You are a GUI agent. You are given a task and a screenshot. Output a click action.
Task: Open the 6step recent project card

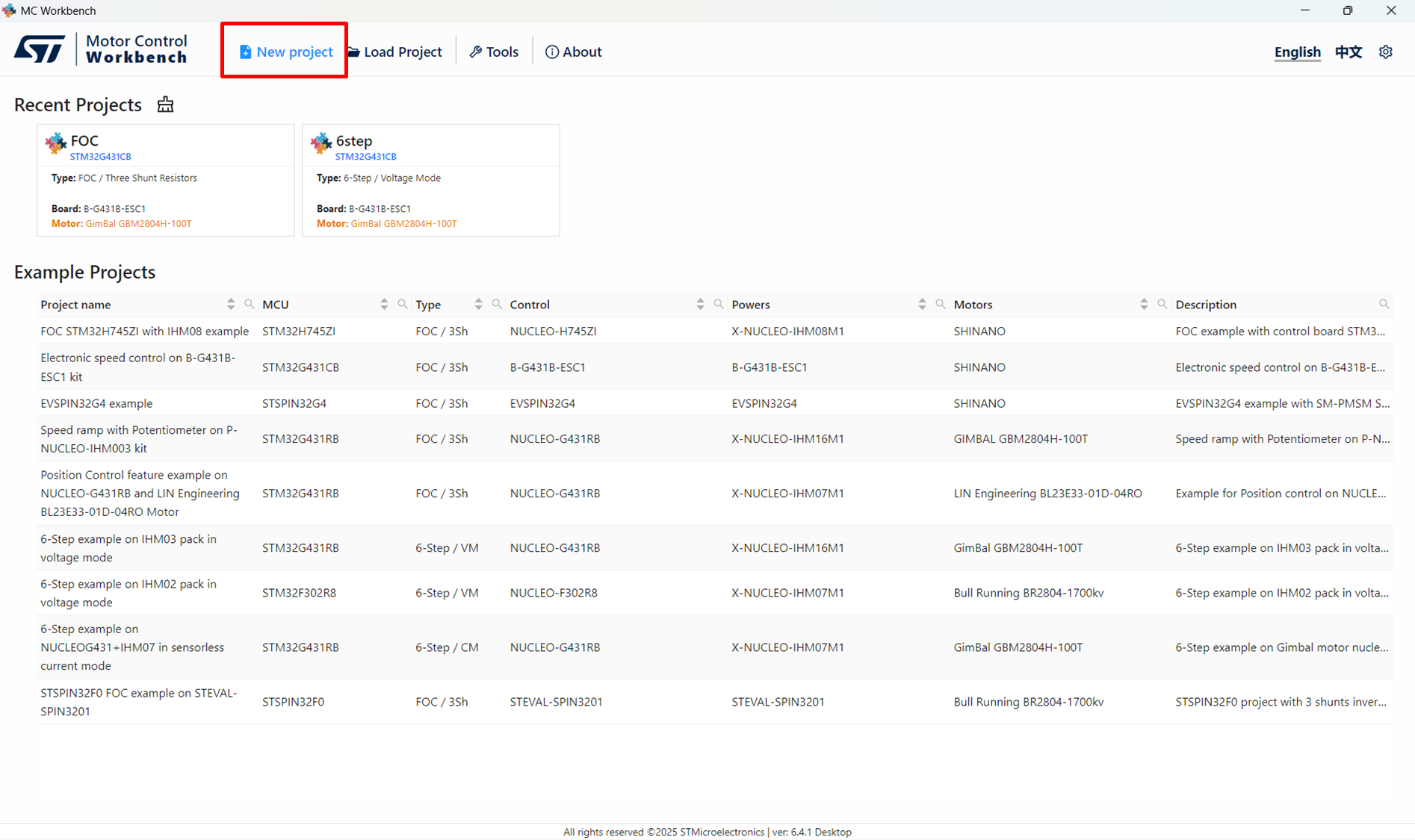click(x=431, y=180)
